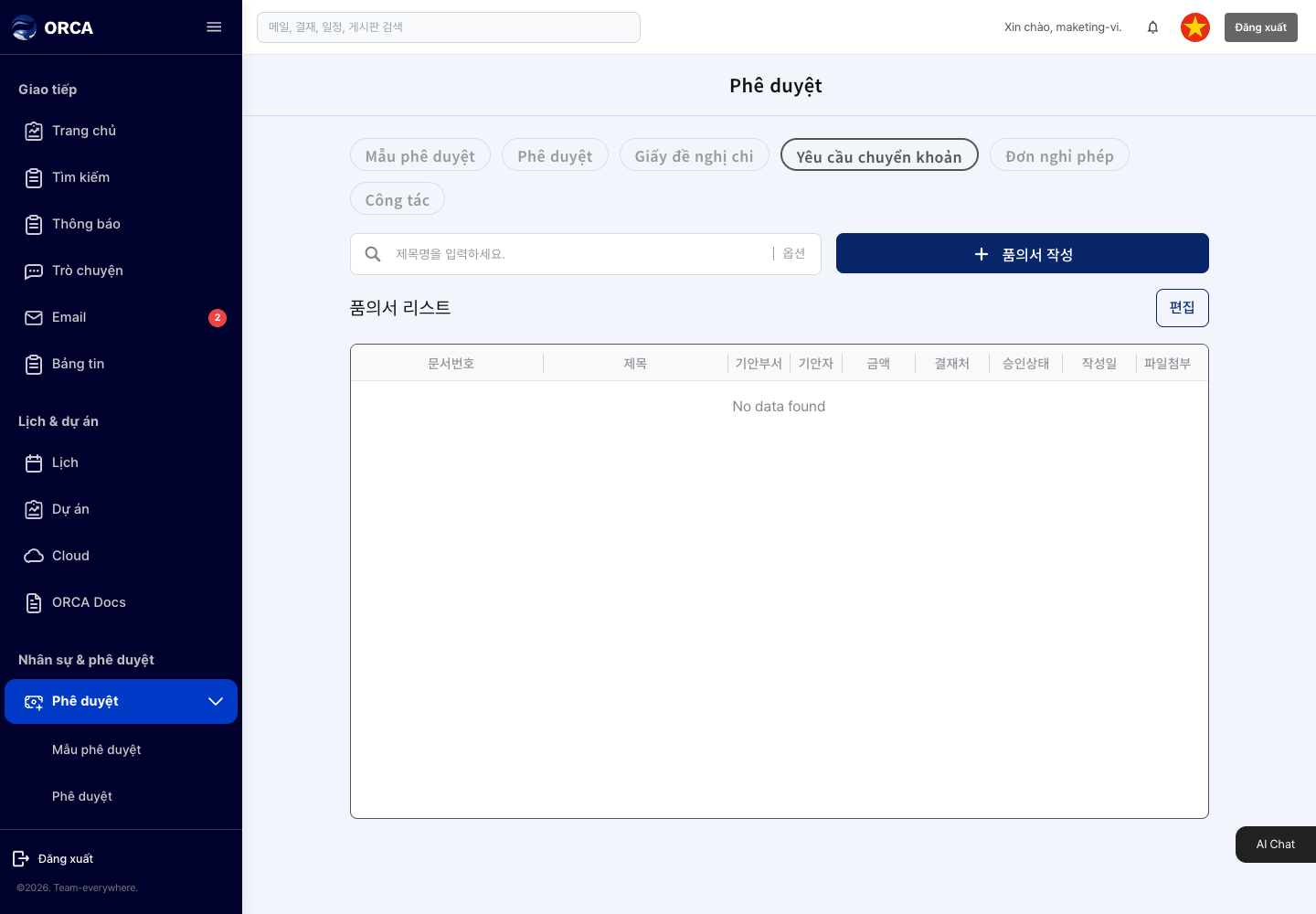1316x914 pixels.
Task: Select Yêu cầu chuyển khoản tab
Action: [879, 155]
